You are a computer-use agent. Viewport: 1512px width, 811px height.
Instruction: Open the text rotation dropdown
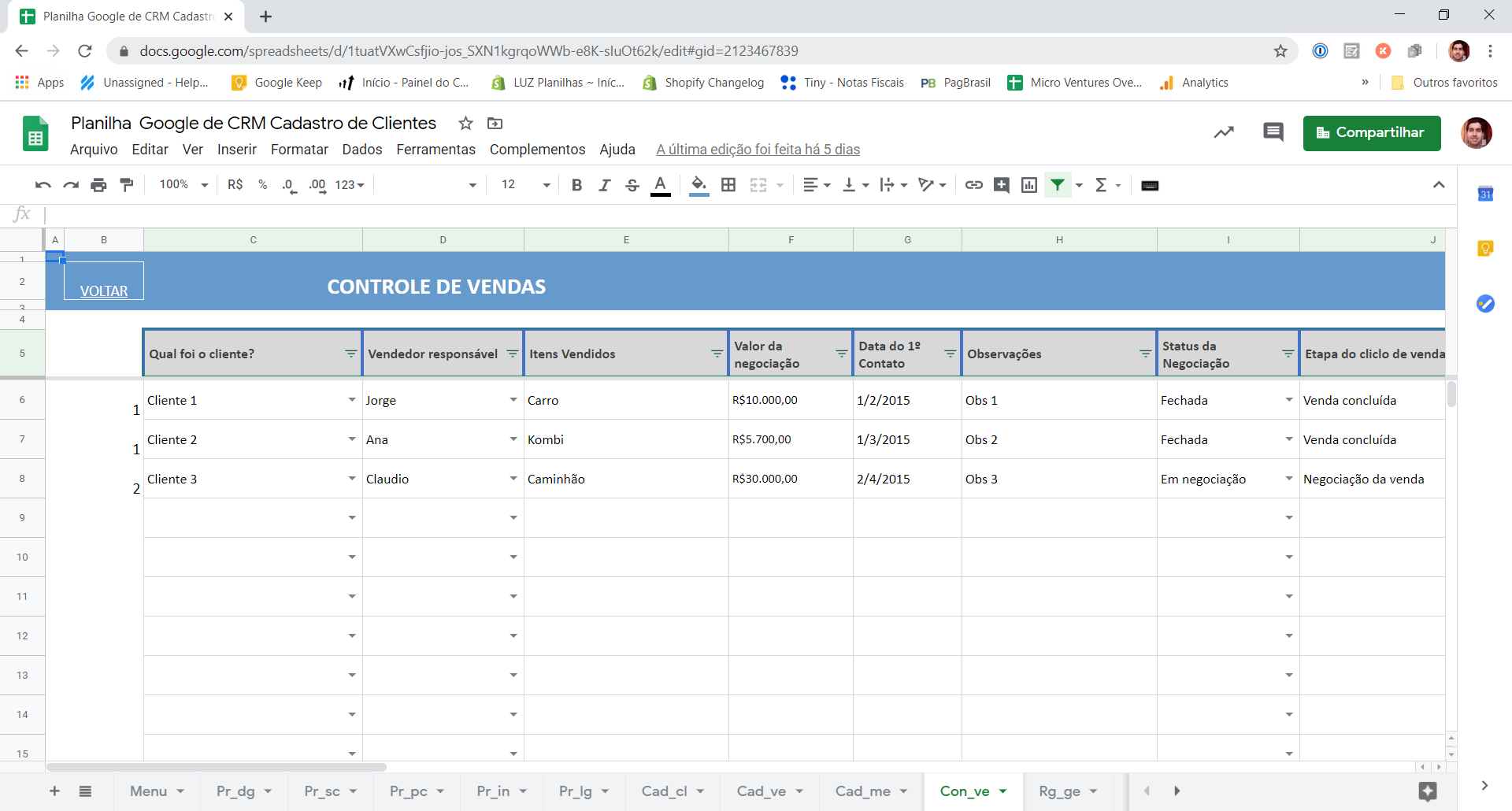tap(932, 185)
